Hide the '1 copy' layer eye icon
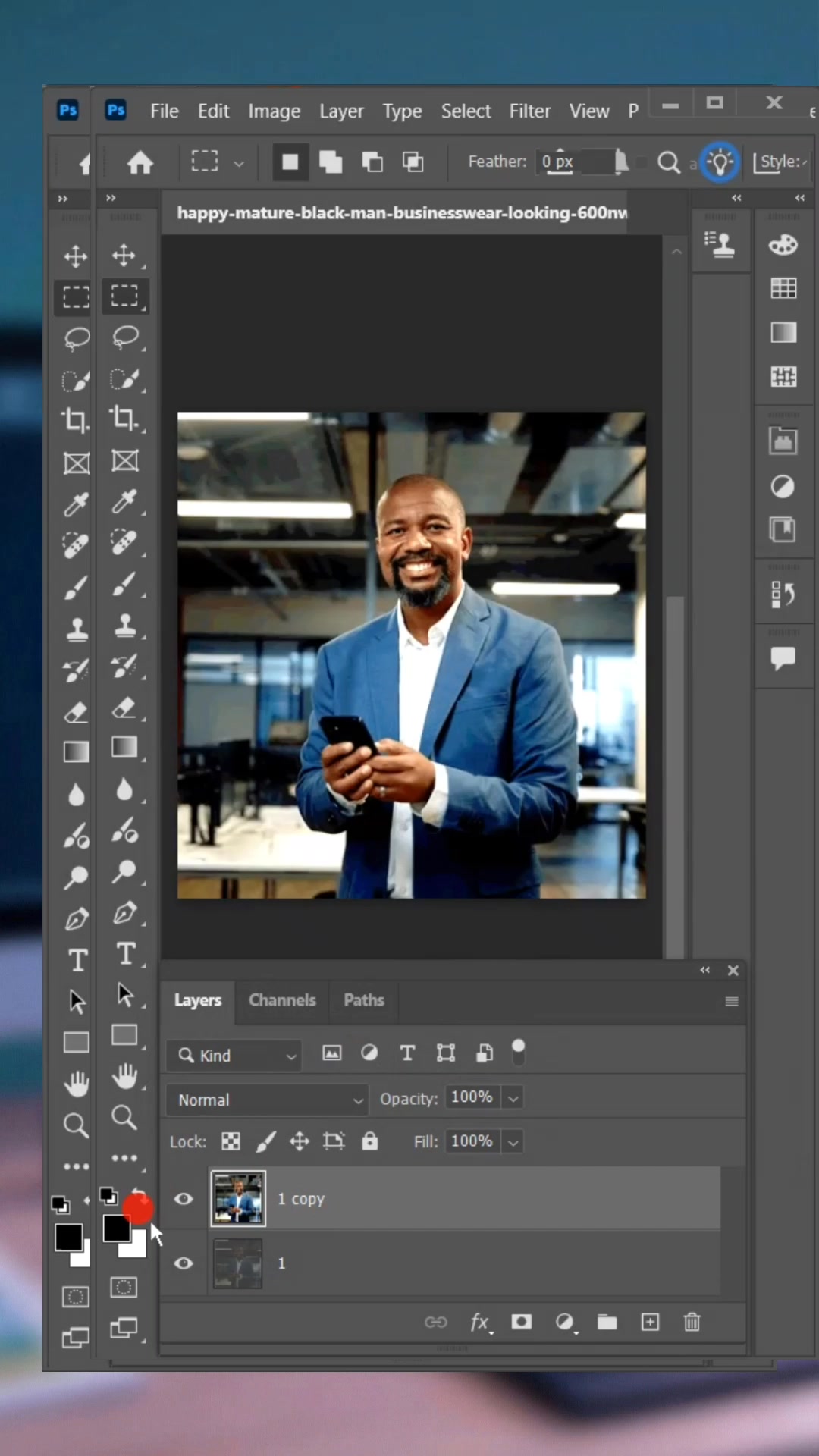Screen dimensions: 819x1456 pyautogui.click(x=184, y=1199)
